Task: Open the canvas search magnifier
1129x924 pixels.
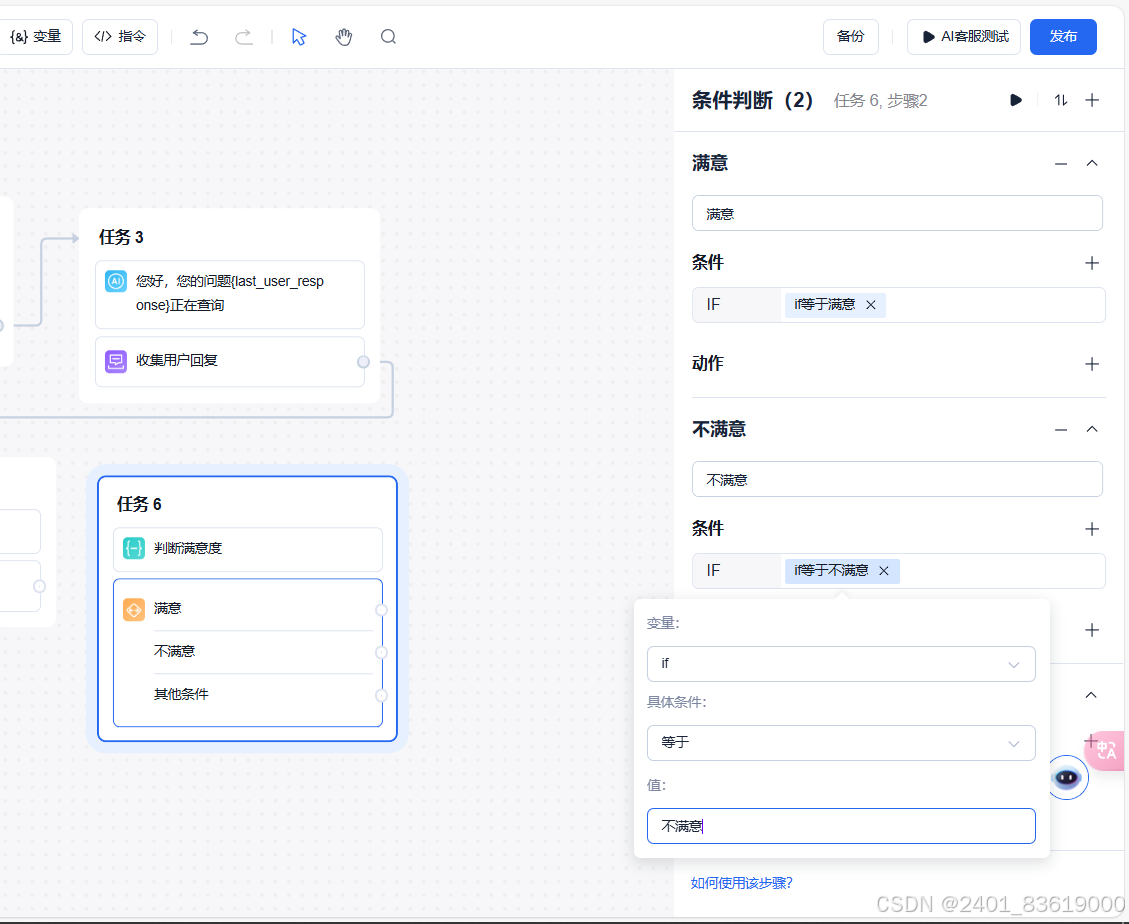Action: (x=388, y=37)
